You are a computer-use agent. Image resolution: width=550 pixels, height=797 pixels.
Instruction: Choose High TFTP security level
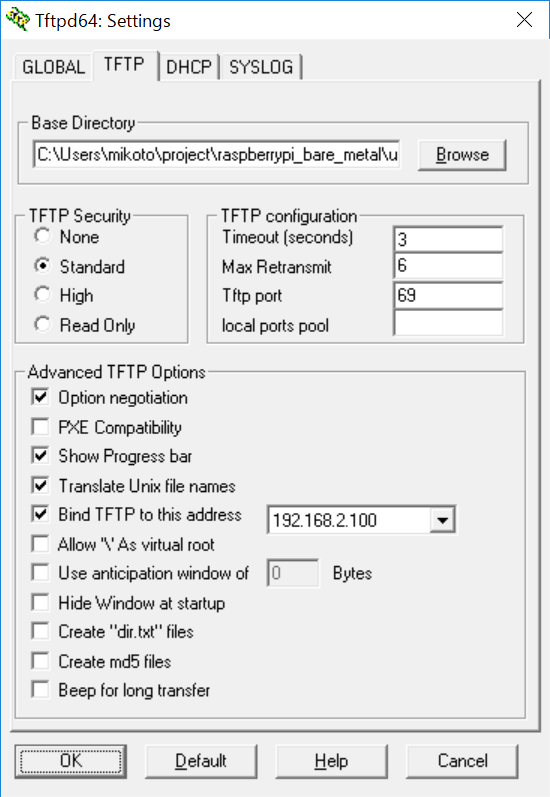[42, 294]
